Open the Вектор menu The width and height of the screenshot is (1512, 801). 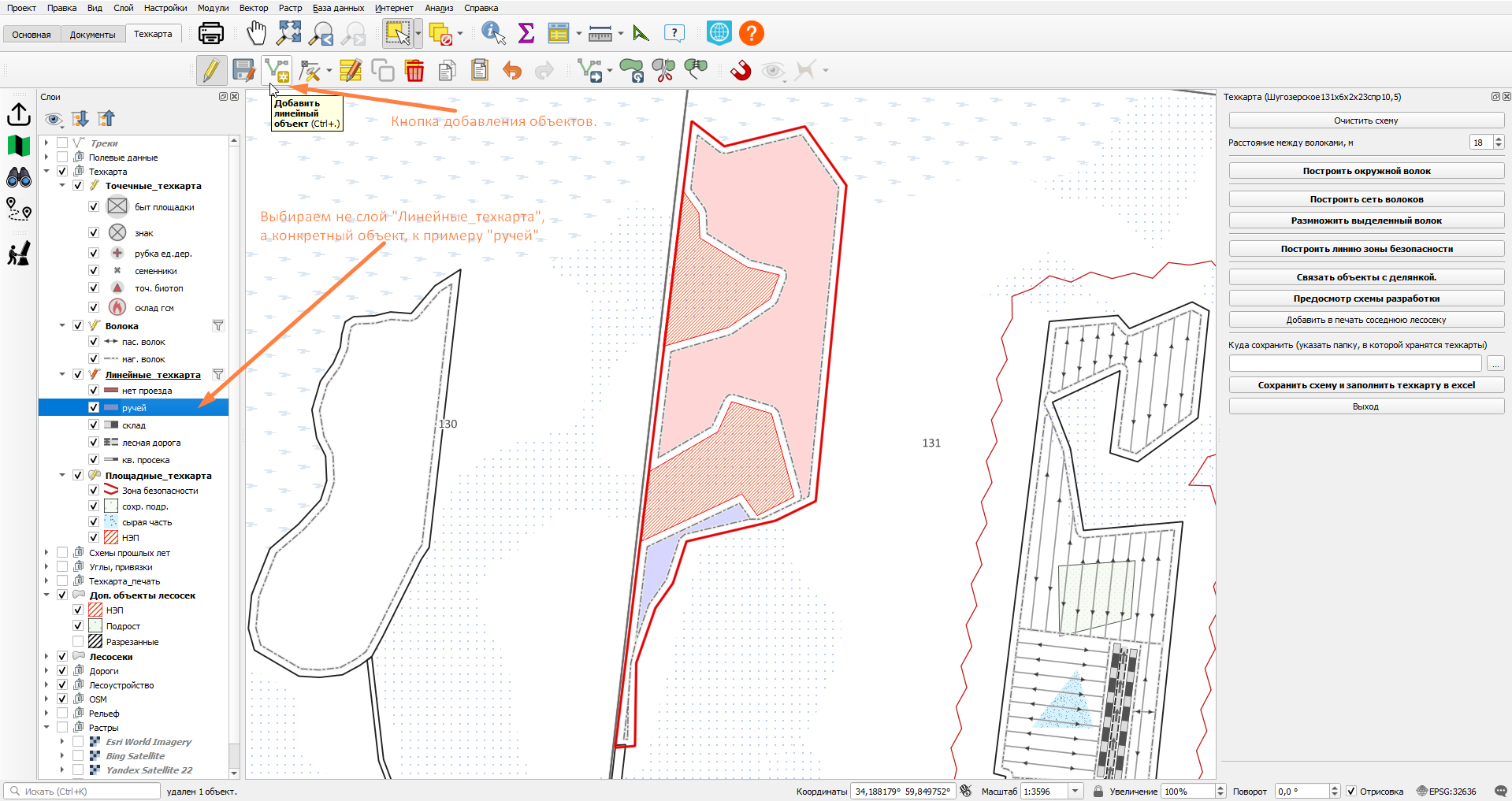click(x=254, y=8)
